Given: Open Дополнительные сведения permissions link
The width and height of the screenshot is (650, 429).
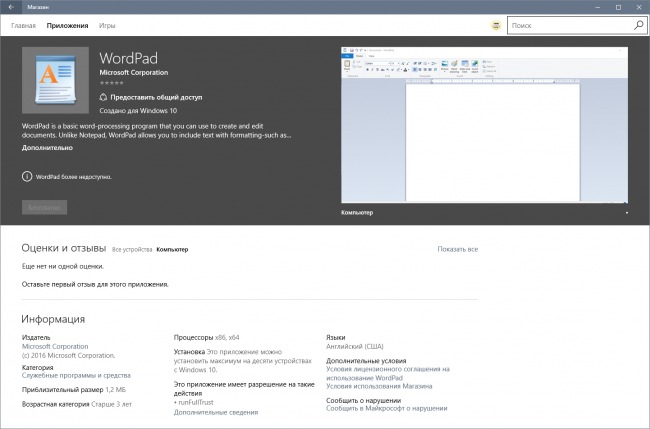Looking at the screenshot, I should click(216, 412).
